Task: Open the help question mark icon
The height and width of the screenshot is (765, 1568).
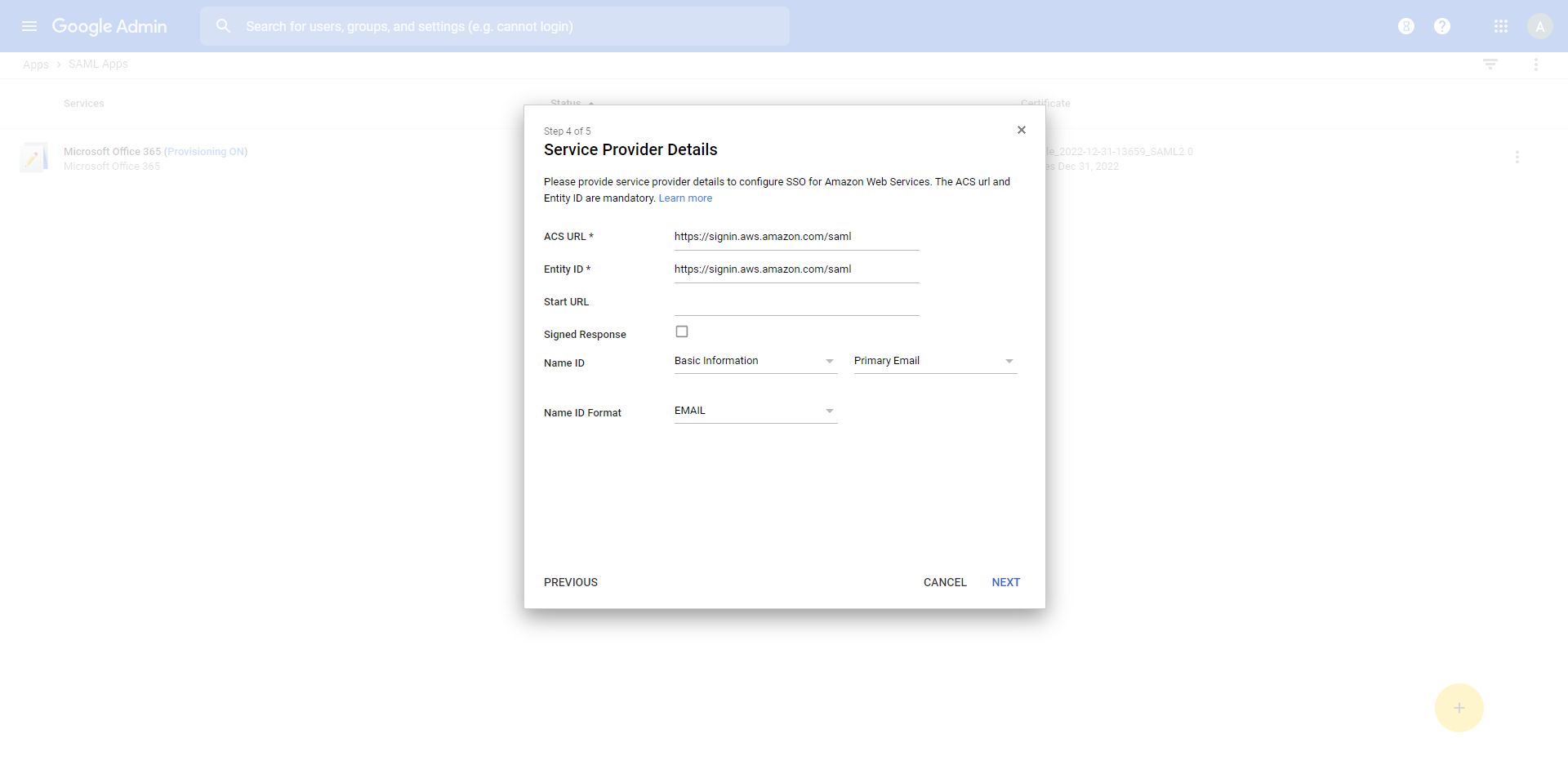Action: pos(1442,26)
